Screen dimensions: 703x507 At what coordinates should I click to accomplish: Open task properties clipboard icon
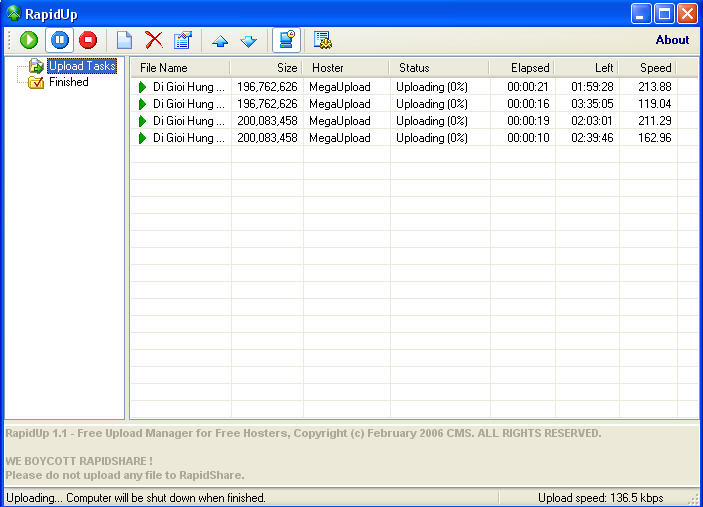pyautogui.click(x=183, y=40)
